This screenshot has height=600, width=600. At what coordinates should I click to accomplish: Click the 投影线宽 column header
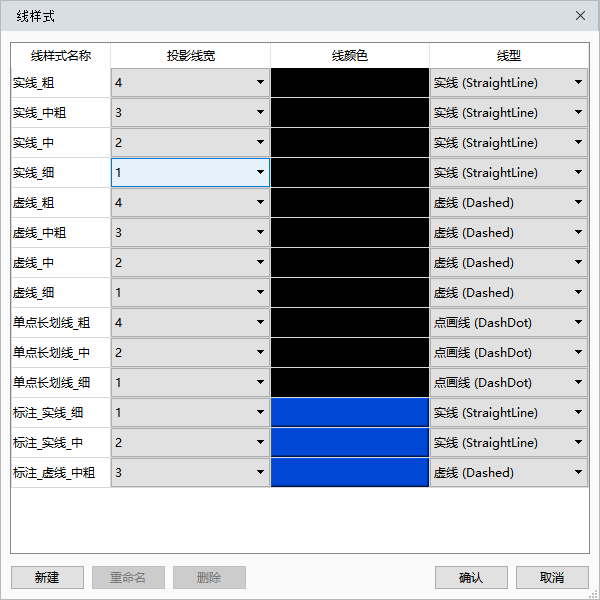tap(191, 55)
